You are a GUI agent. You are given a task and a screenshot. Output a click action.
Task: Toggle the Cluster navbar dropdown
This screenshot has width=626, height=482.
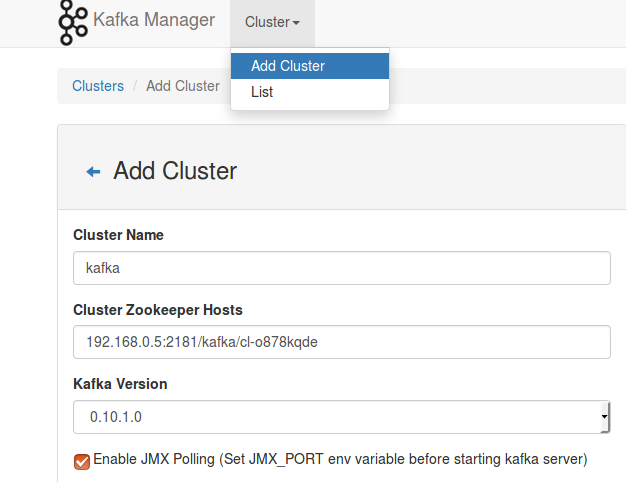point(272,22)
